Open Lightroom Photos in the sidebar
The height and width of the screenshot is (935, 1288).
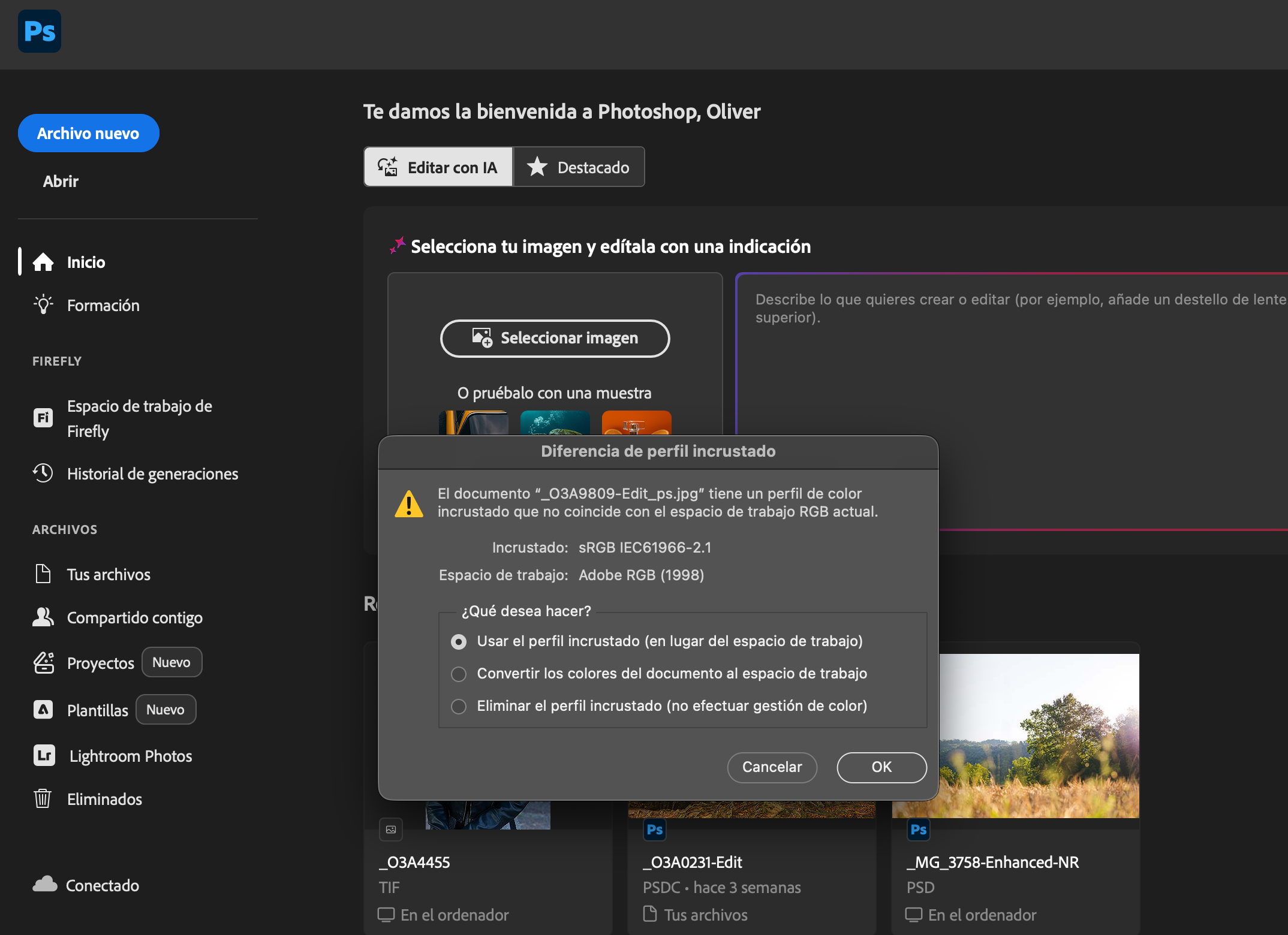pyautogui.click(x=131, y=756)
